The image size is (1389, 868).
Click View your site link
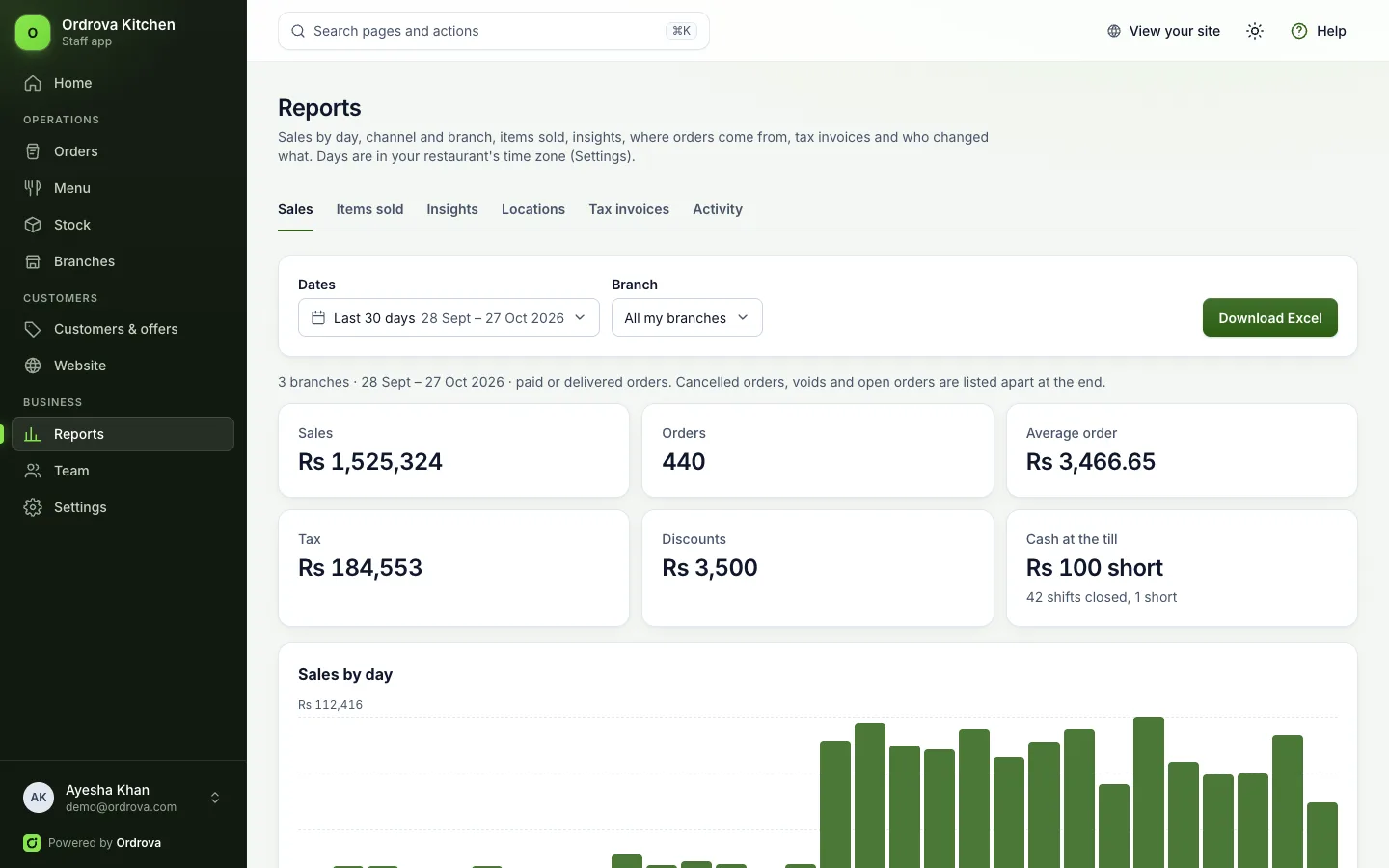[x=1163, y=31]
